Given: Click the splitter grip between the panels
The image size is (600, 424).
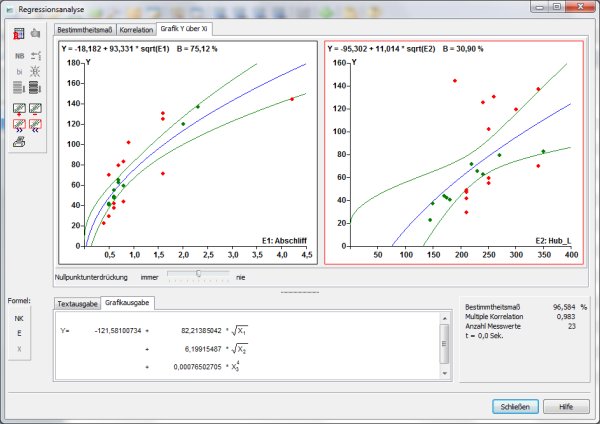Looking at the screenshot, I should (x=300, y=292).
